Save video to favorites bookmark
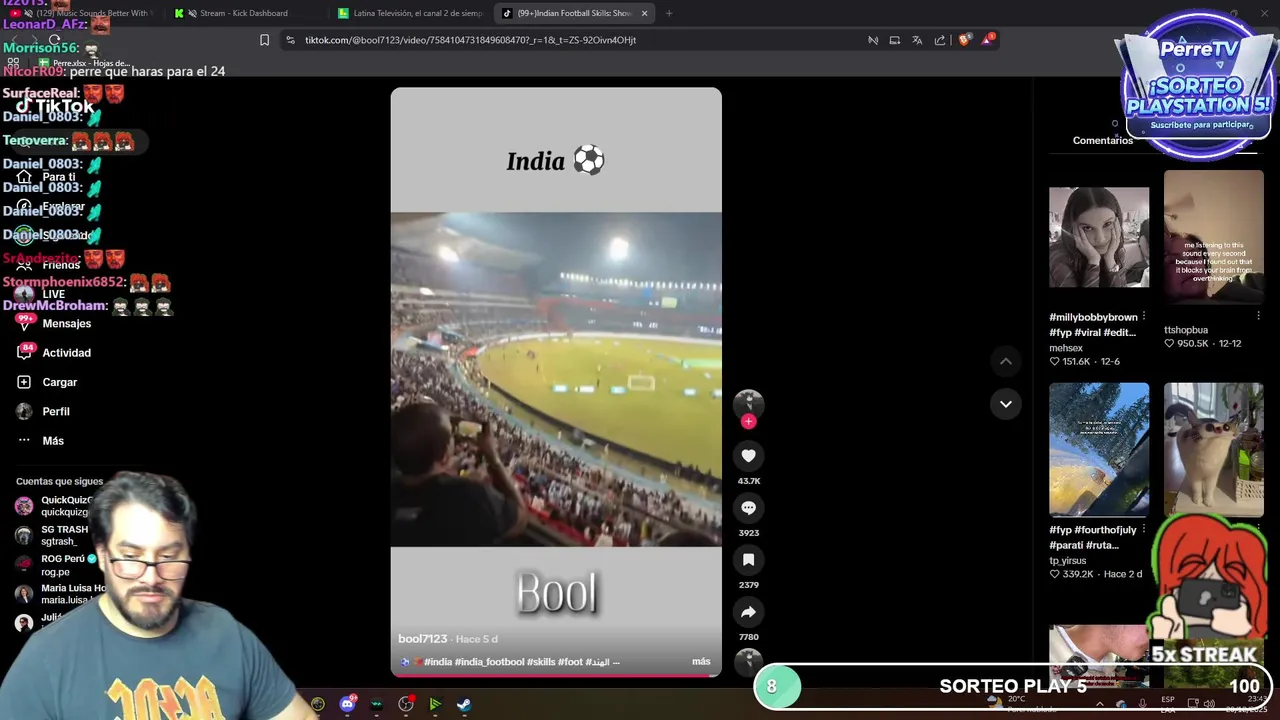The width and height of the screenshot is (1280, 720). coord(748,560)
